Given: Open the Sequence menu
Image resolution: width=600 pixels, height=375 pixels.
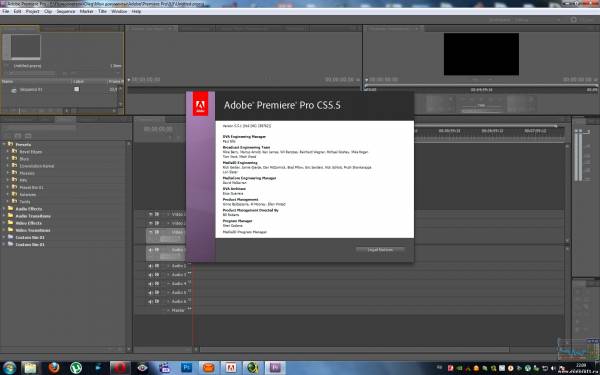Looking at the screenshot, I should (66, 11).
